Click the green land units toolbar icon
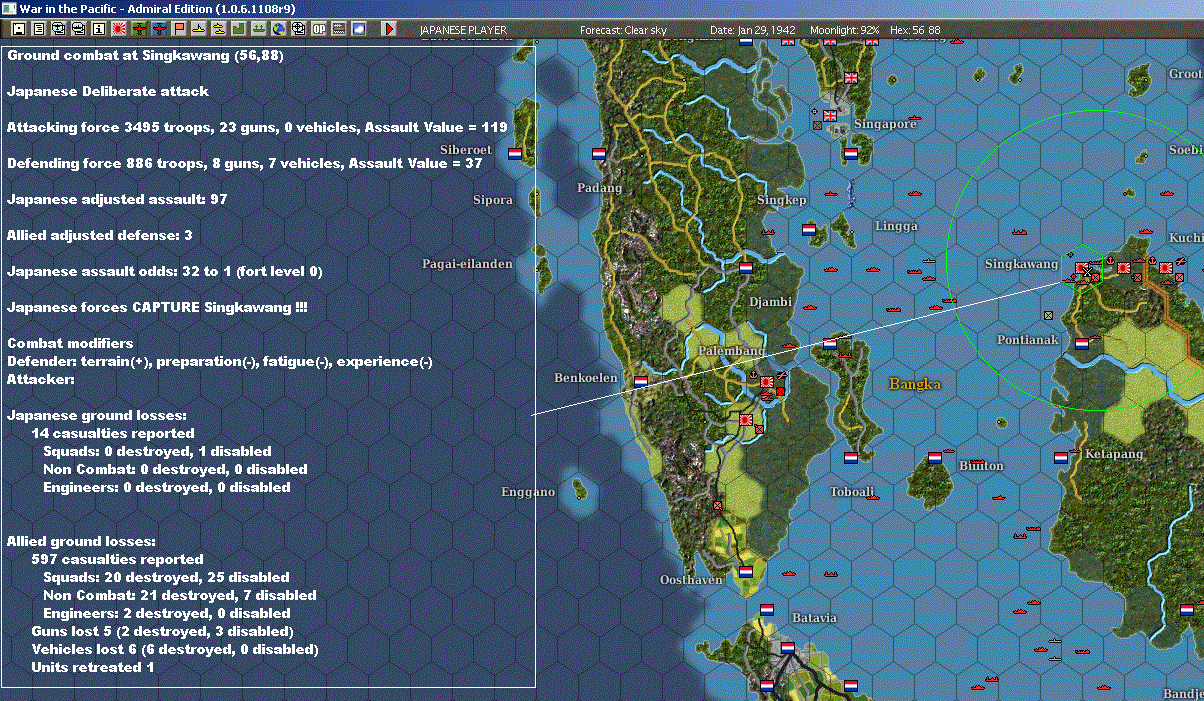This screenshot has width=1204, height=701. click(238, 29)
